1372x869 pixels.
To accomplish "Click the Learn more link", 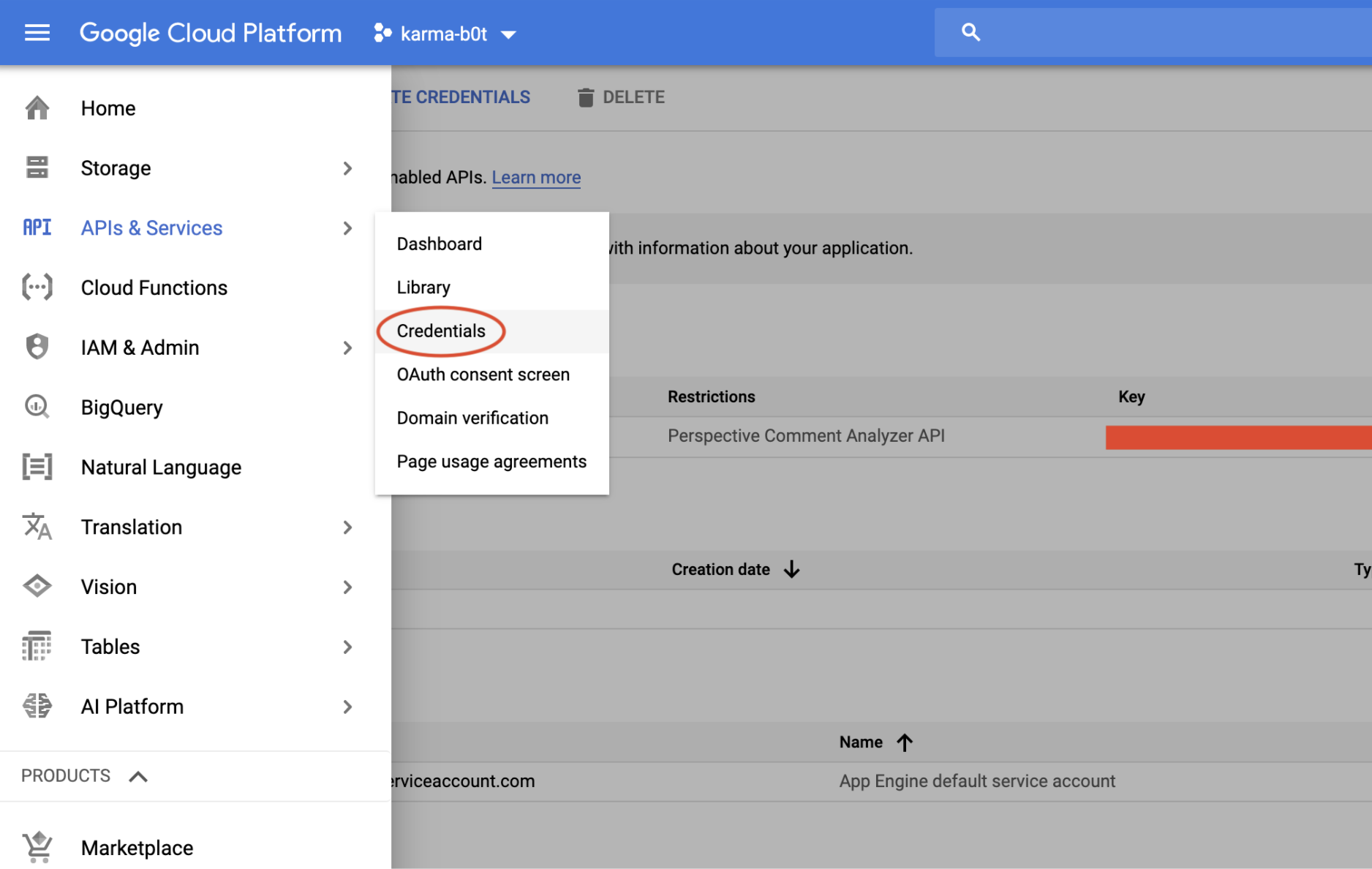I will pos(536,177).
